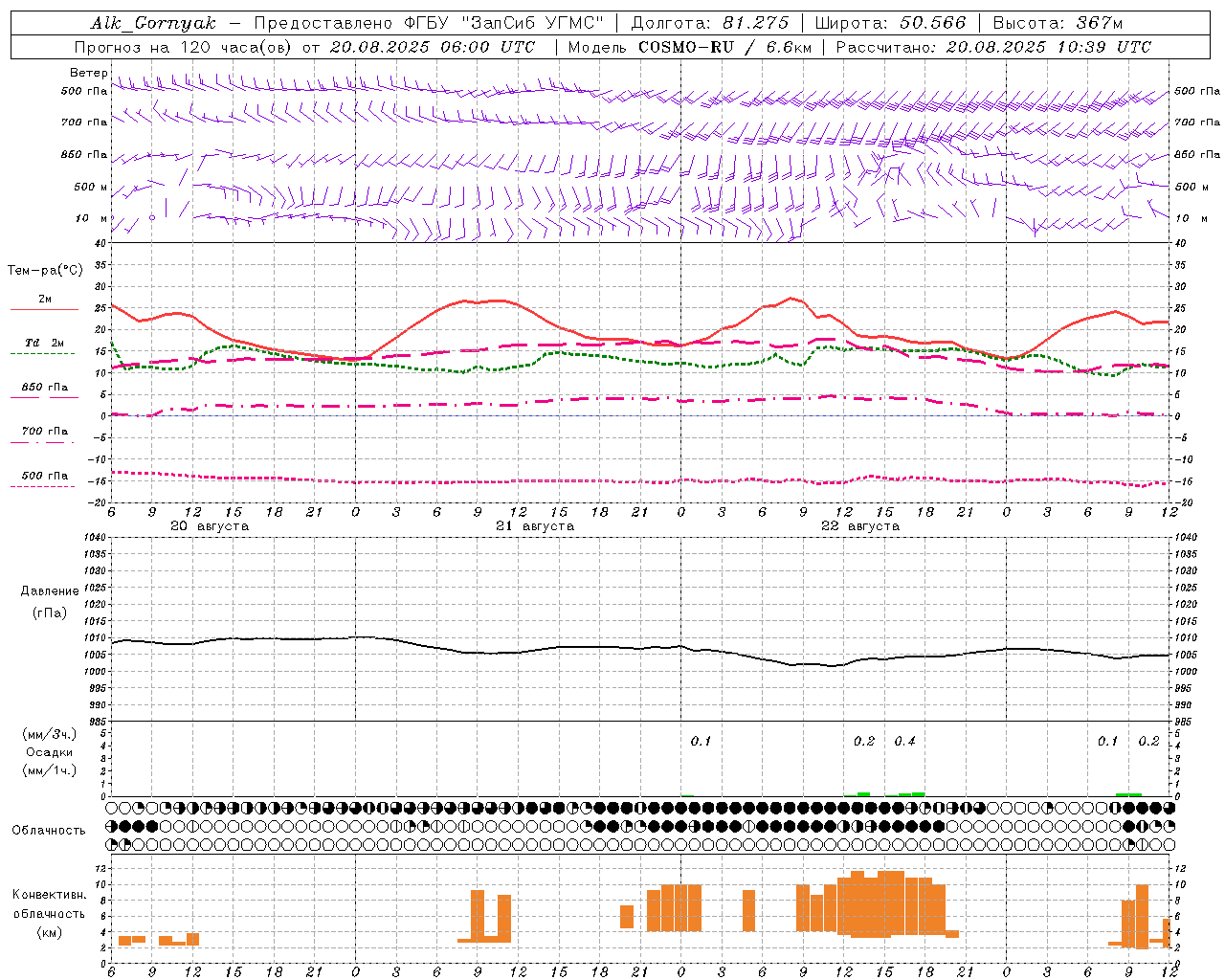Click the 'Ветер' wind panel label

click(88, 73)
